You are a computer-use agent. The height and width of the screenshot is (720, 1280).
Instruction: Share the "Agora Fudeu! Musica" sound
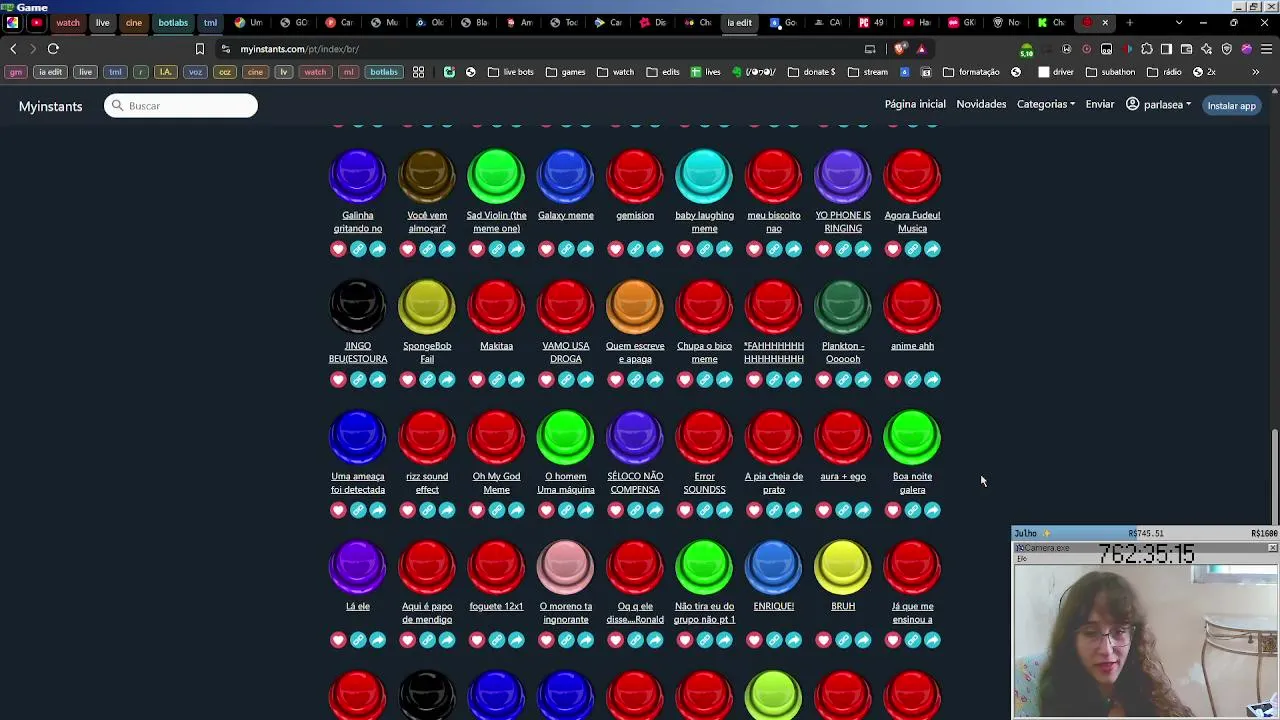[932, 249]
